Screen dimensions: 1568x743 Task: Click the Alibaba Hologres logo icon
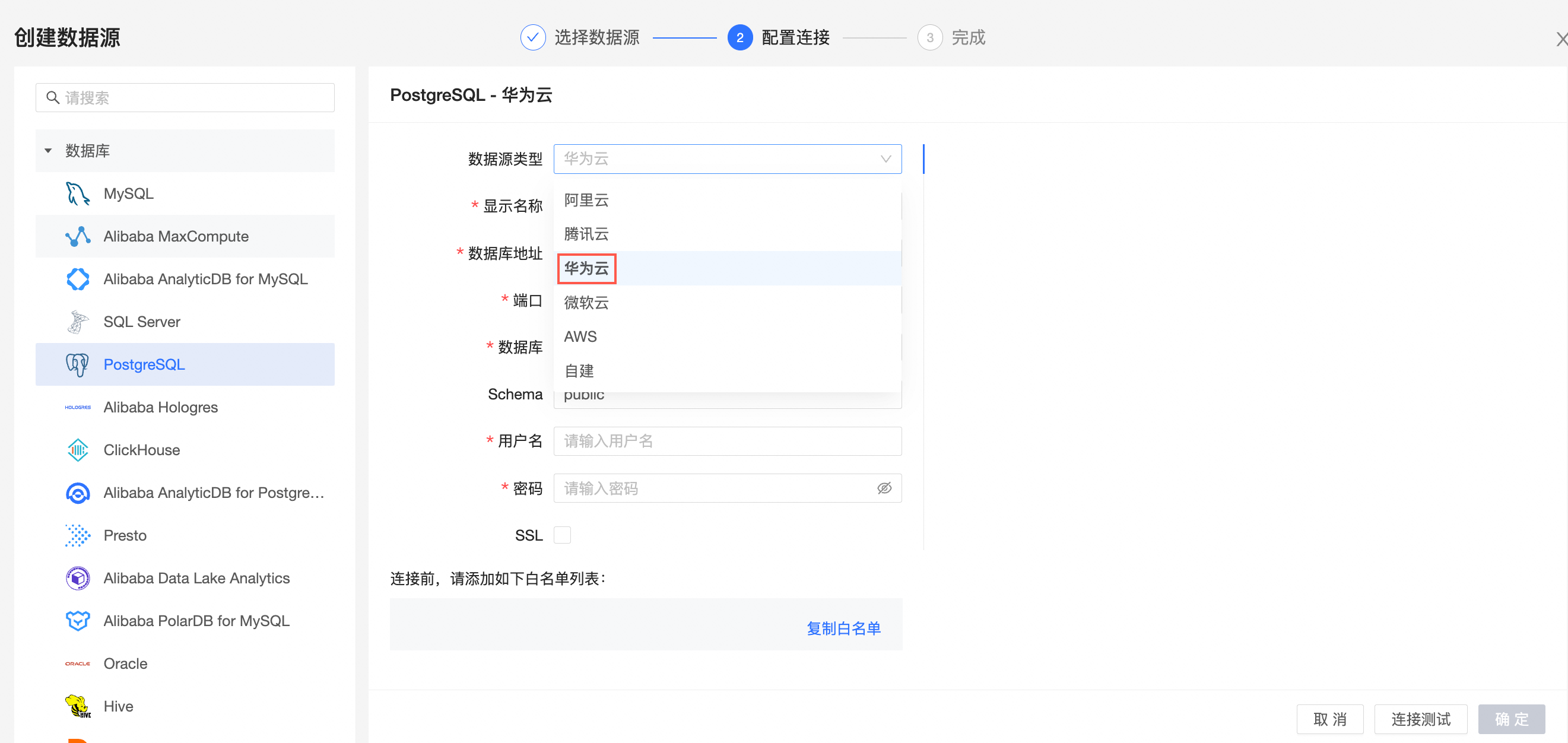[x=77, y=407]
